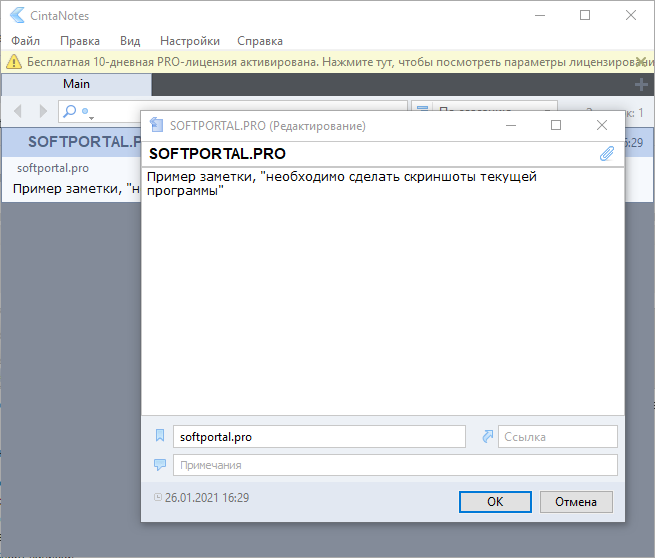
Task: Maximize the note editor window
Action: click(556, 125)
